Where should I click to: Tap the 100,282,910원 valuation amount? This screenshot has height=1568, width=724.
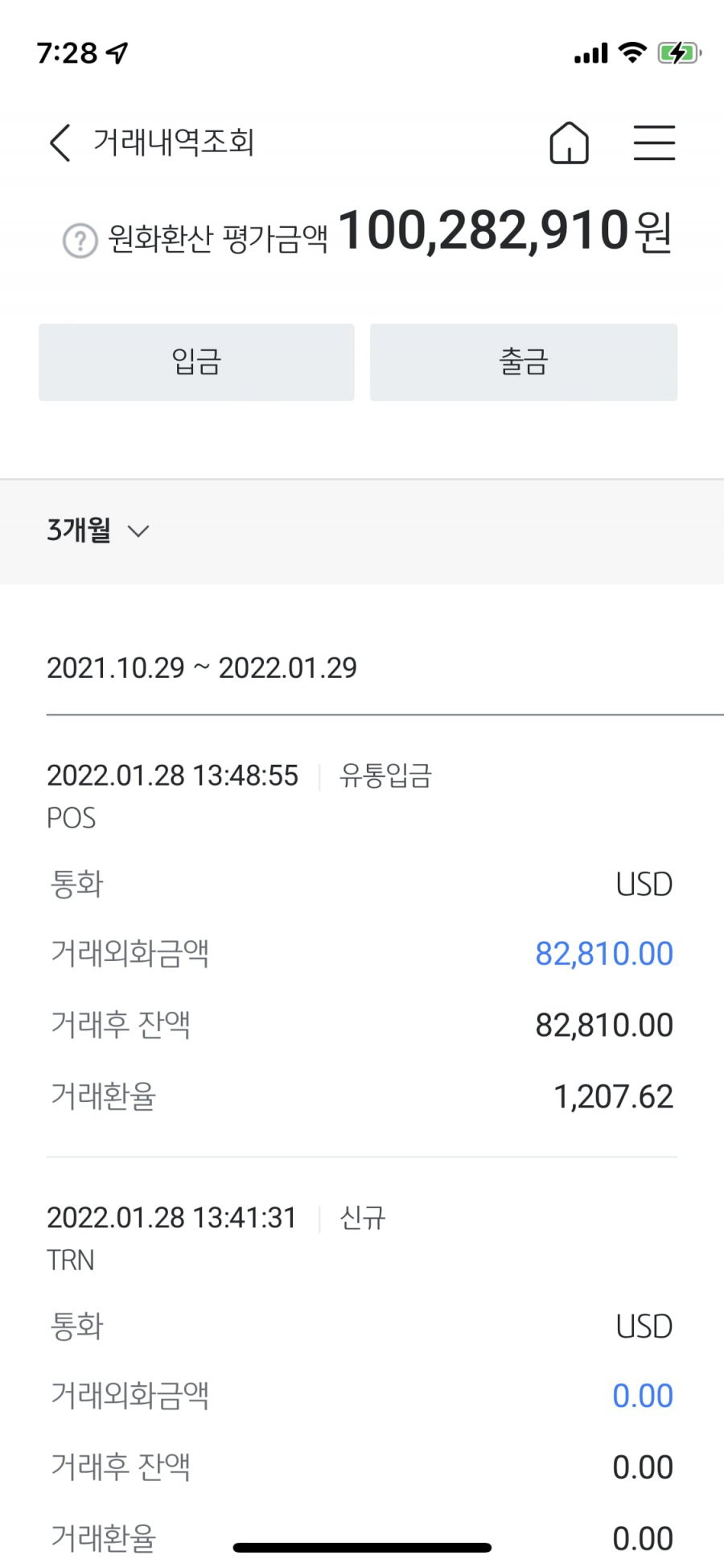tap(504, 231)
